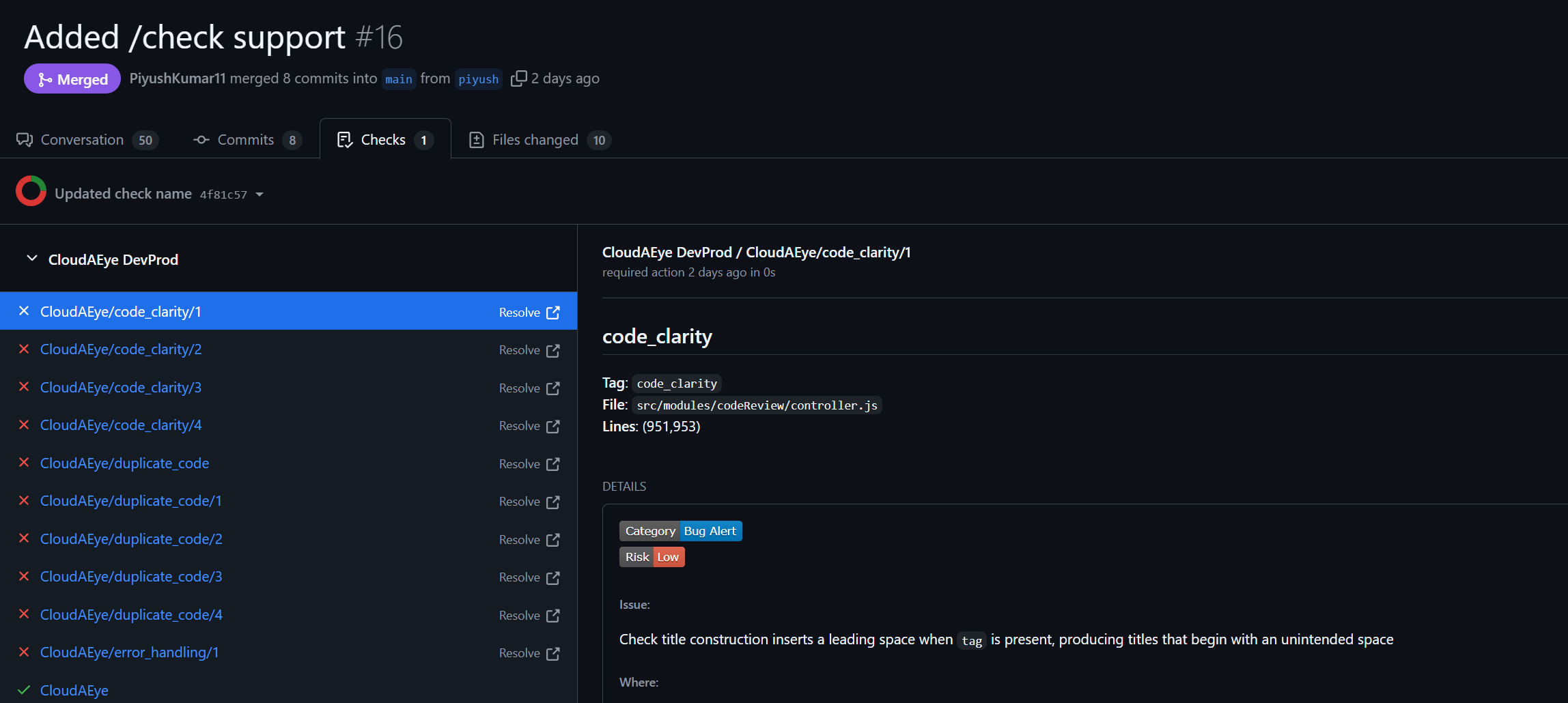Click Resolve for CloudAEye/duplicate_code/3
This screenshot has height=703, width=1568.
point(520,577)
